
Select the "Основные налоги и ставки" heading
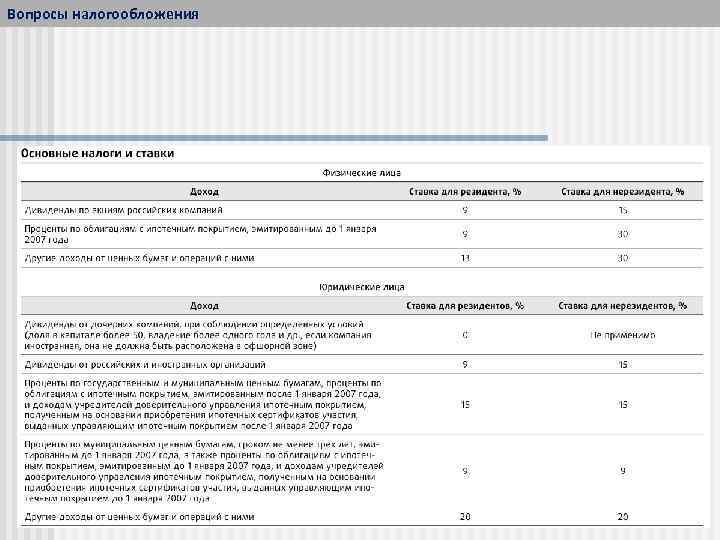97,153
